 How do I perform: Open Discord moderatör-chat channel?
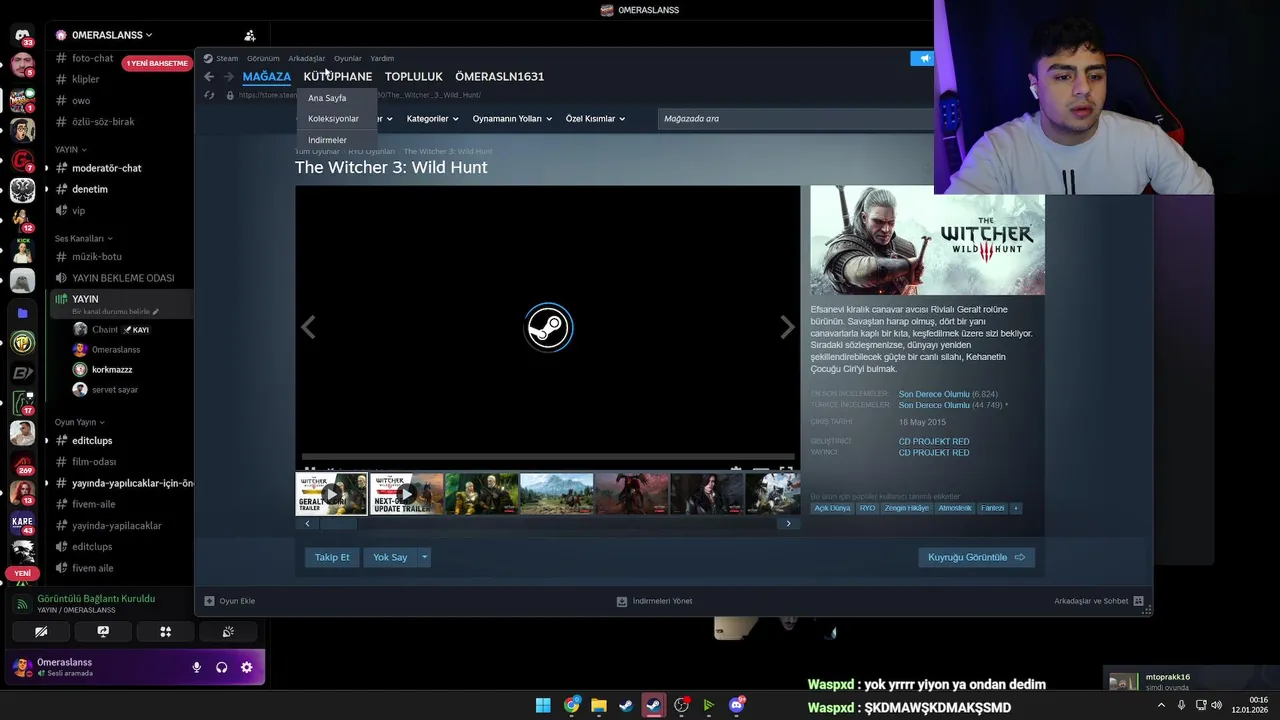click(106, 168)
